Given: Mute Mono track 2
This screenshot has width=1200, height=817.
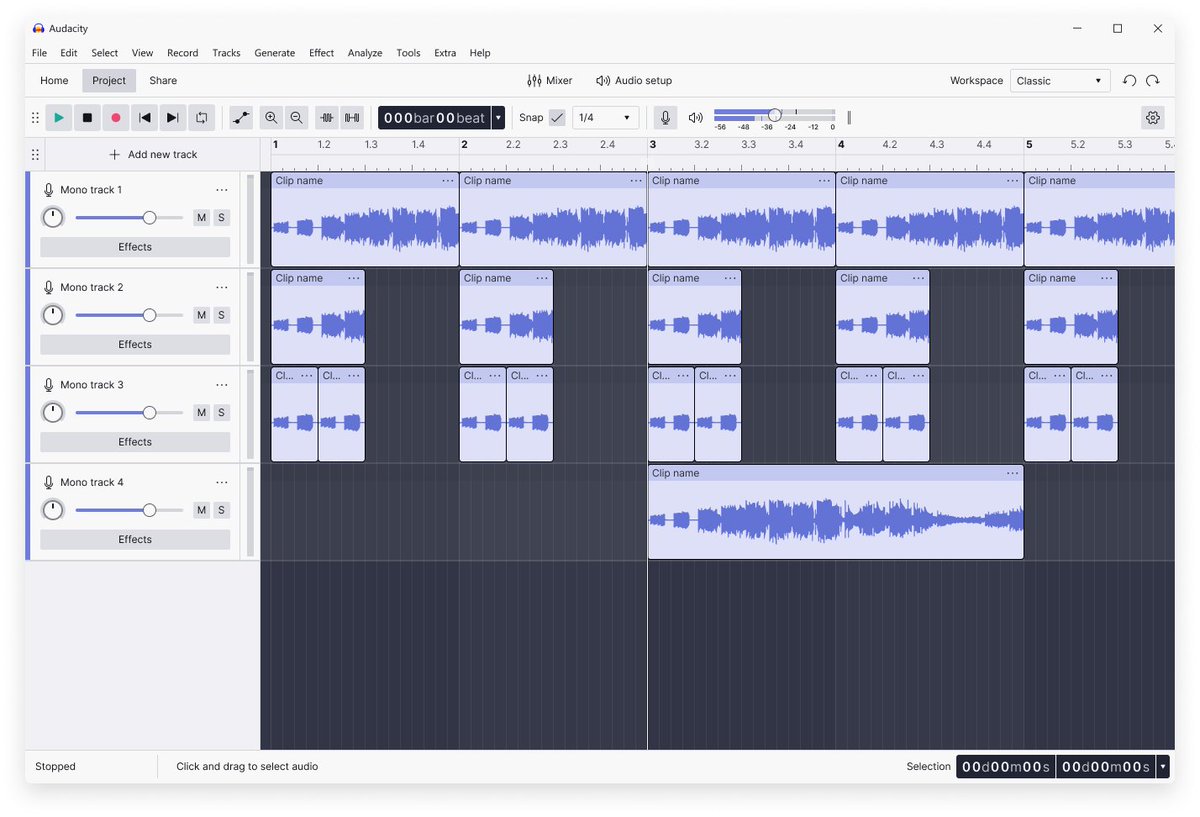Looking at the screenshot, I should [201, 315].
